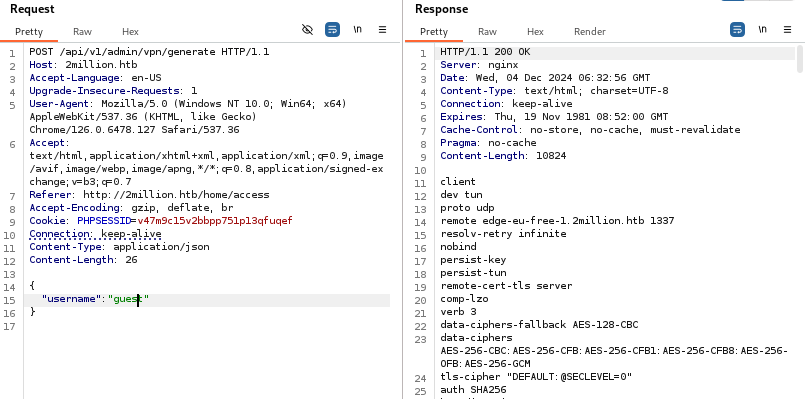805x399 pixels.
Task: Click the "auth SHA256" response line
Action: (473, 390)
